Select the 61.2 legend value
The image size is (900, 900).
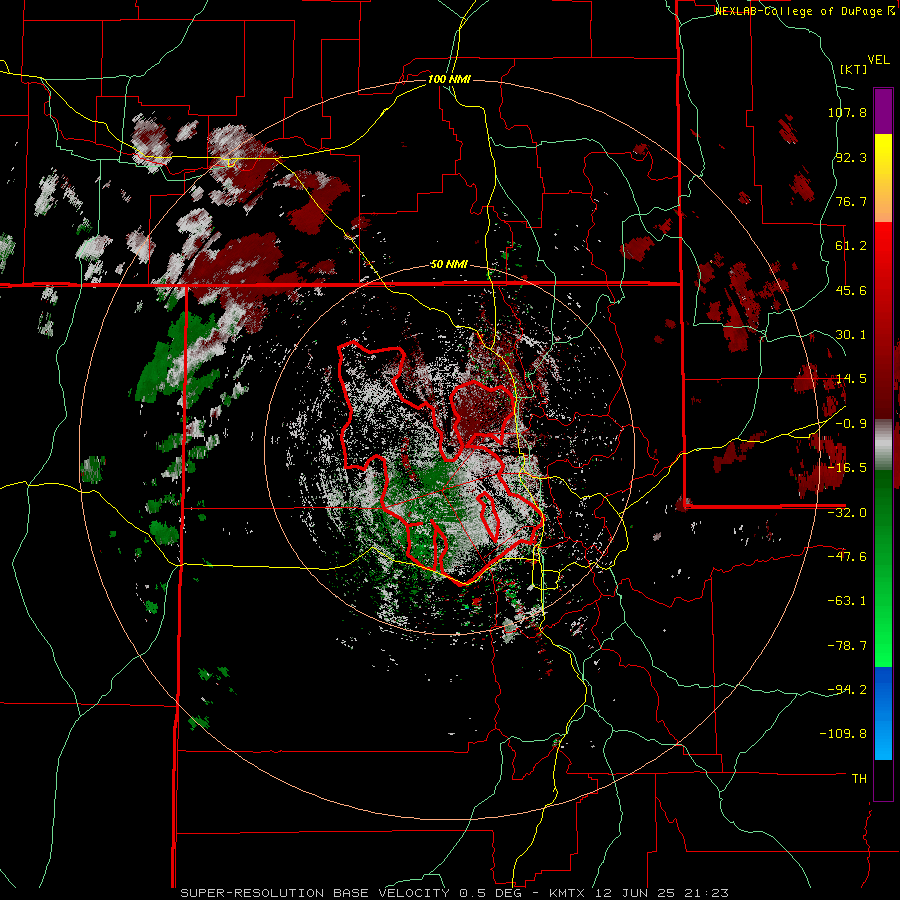851,246
